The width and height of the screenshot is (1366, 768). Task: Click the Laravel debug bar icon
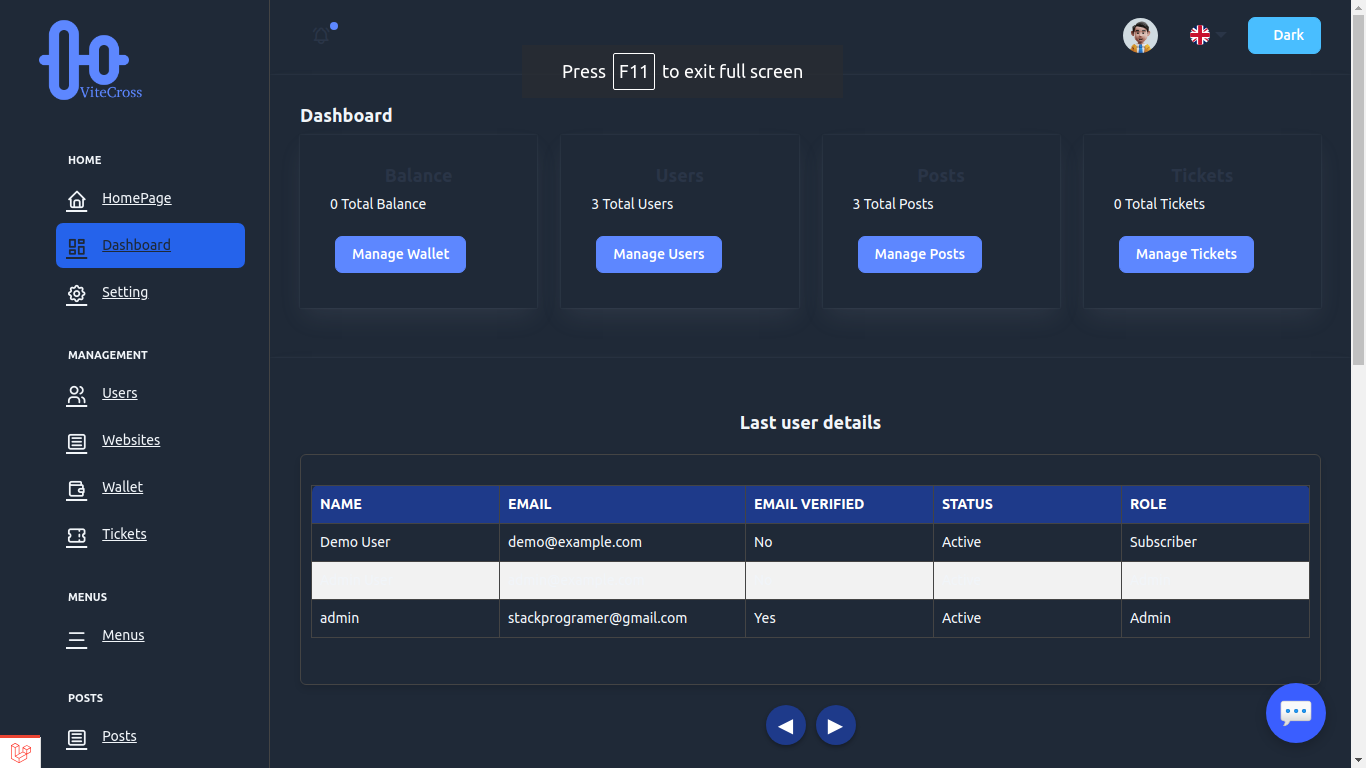point(20,752)
